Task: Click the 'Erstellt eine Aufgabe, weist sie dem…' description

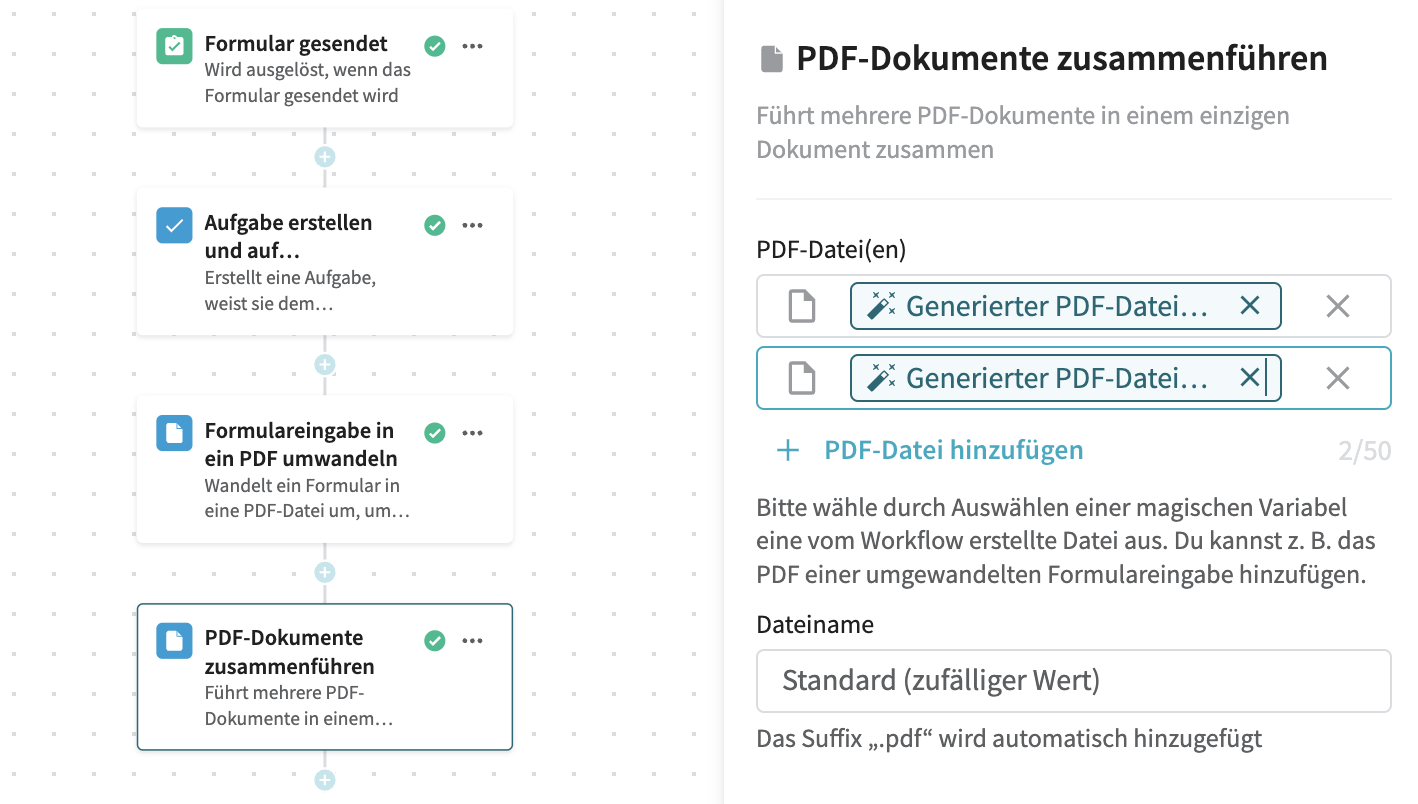Action: point(290,290)
